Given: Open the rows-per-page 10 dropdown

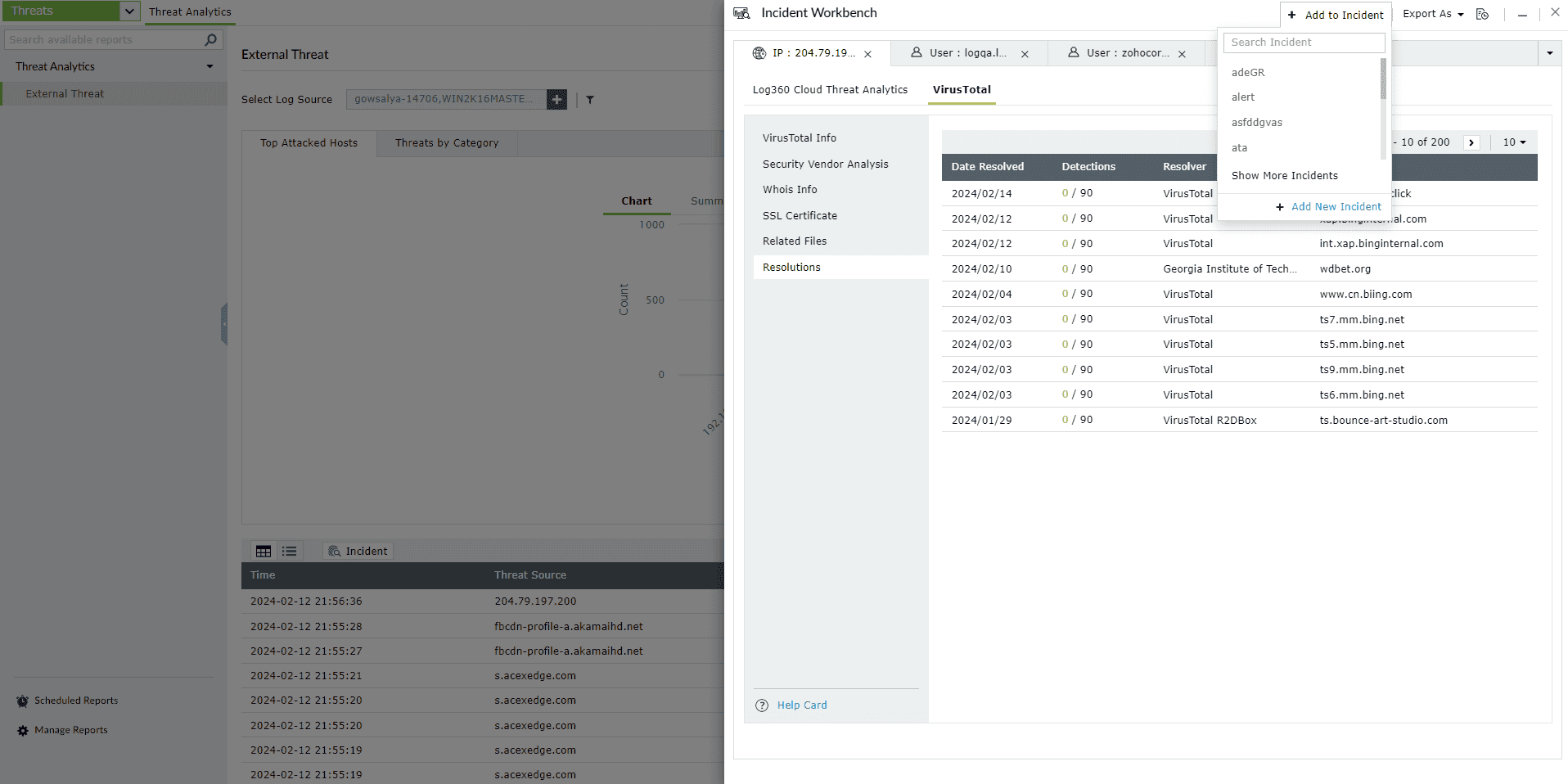Looking at the screenshot, I should pyautogui.click(x=1514, y=142).
